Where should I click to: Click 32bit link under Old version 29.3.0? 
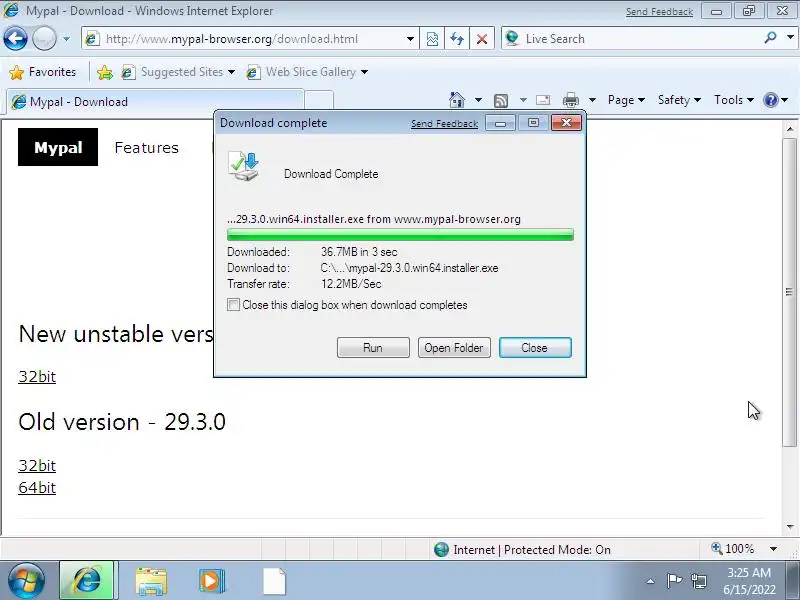[37, 465]
